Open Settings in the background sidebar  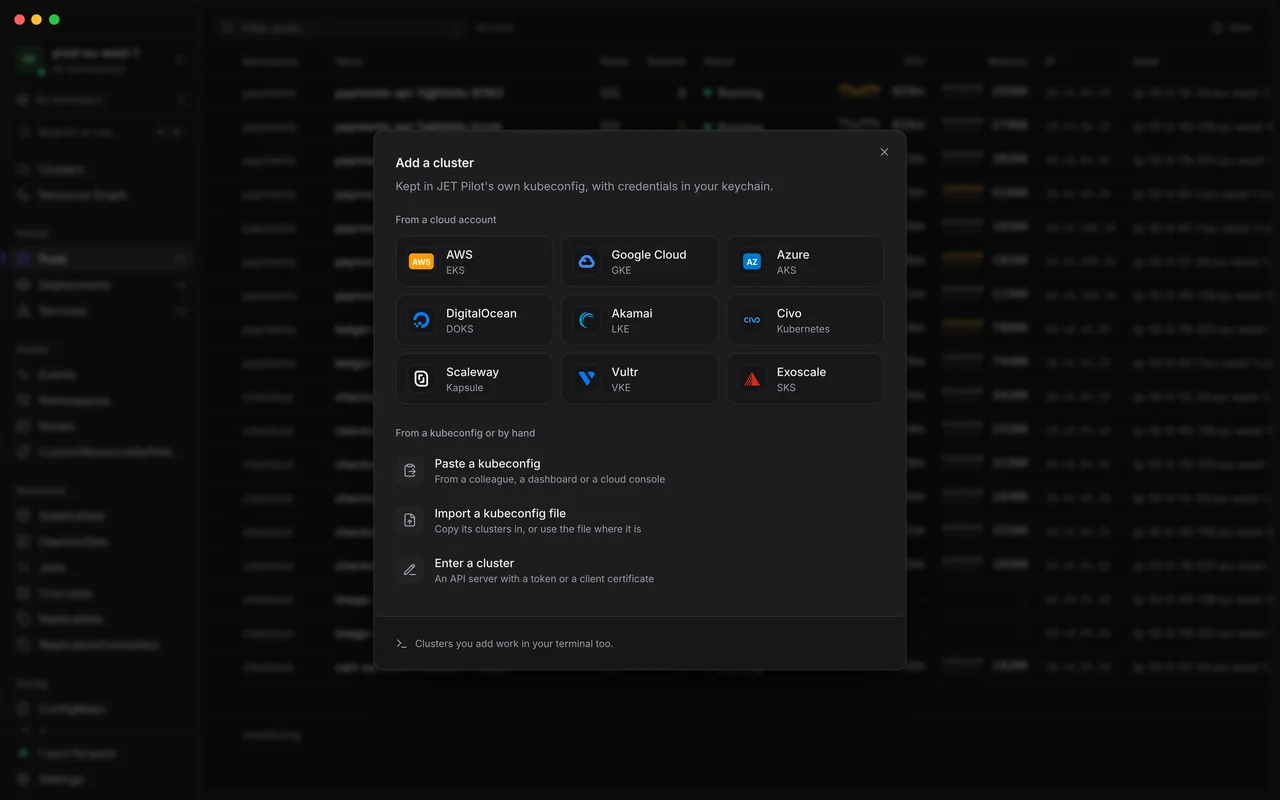click(x=100, y=779)
